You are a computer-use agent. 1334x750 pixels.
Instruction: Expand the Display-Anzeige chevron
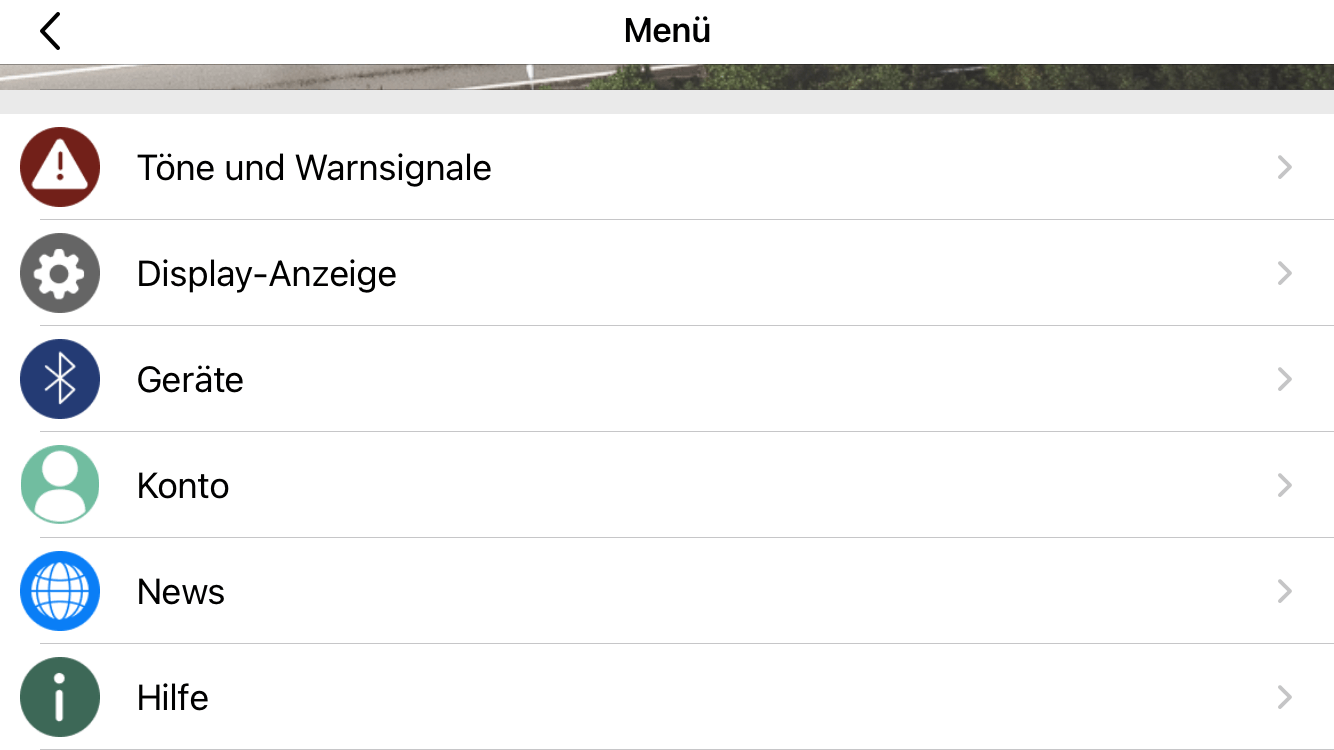click(x=1284, y=273)
